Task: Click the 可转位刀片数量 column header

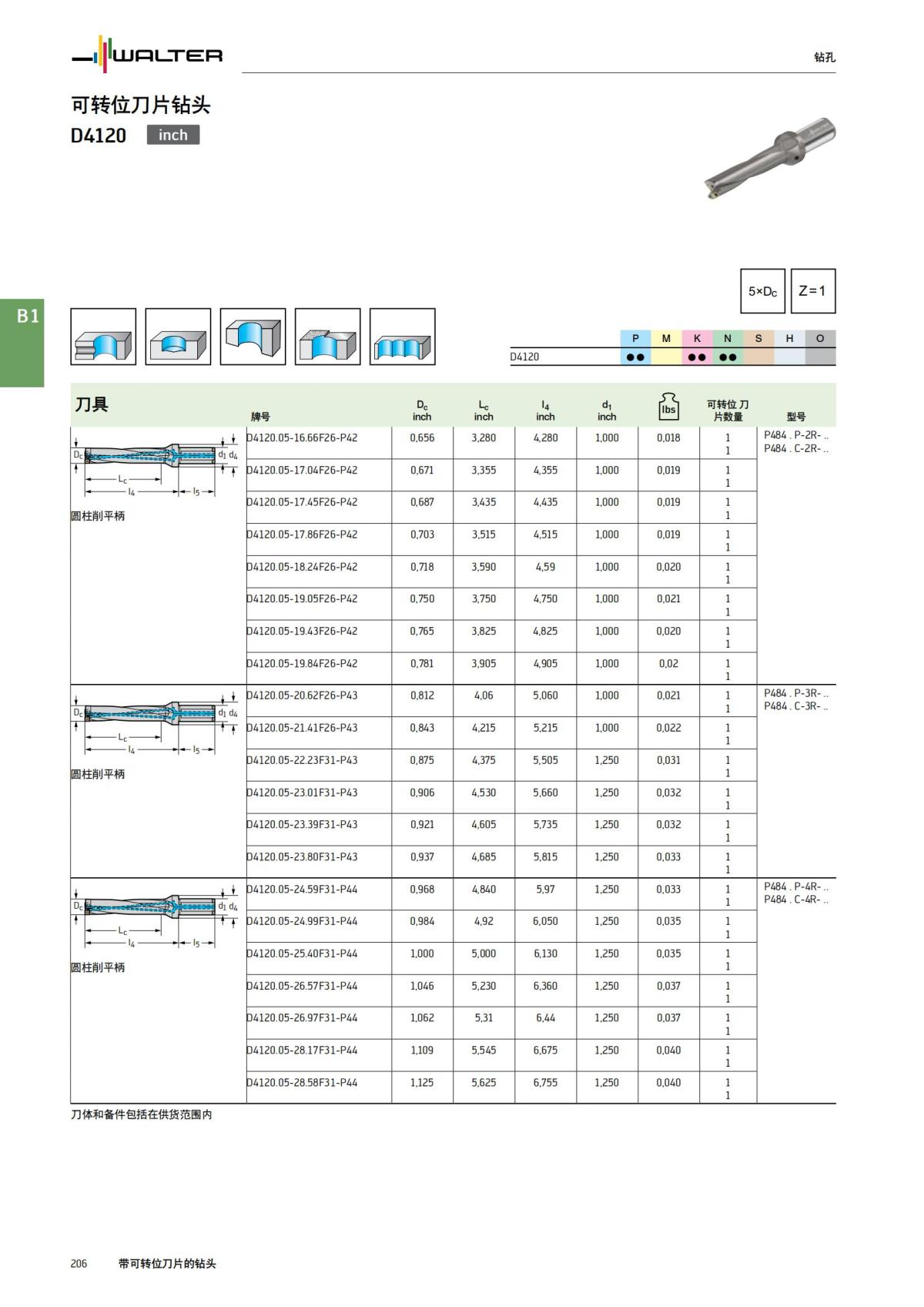Action: pyautogui.click(x=728, y=411)
